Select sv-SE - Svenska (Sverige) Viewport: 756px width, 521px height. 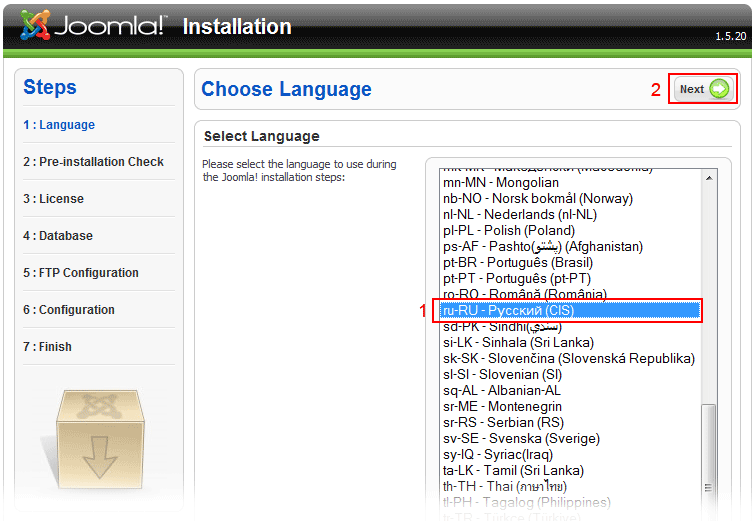click(571, 439)
